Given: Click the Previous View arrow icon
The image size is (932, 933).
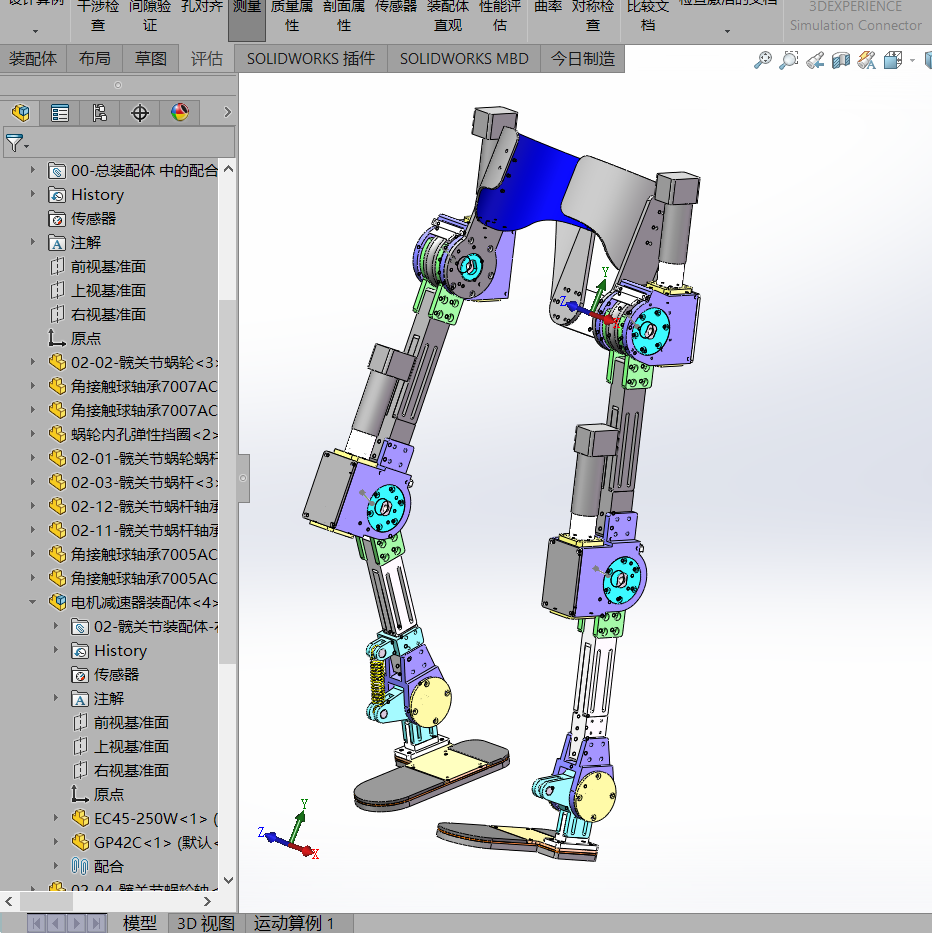Looking at the screenshot, I should (x=813, y=60).
